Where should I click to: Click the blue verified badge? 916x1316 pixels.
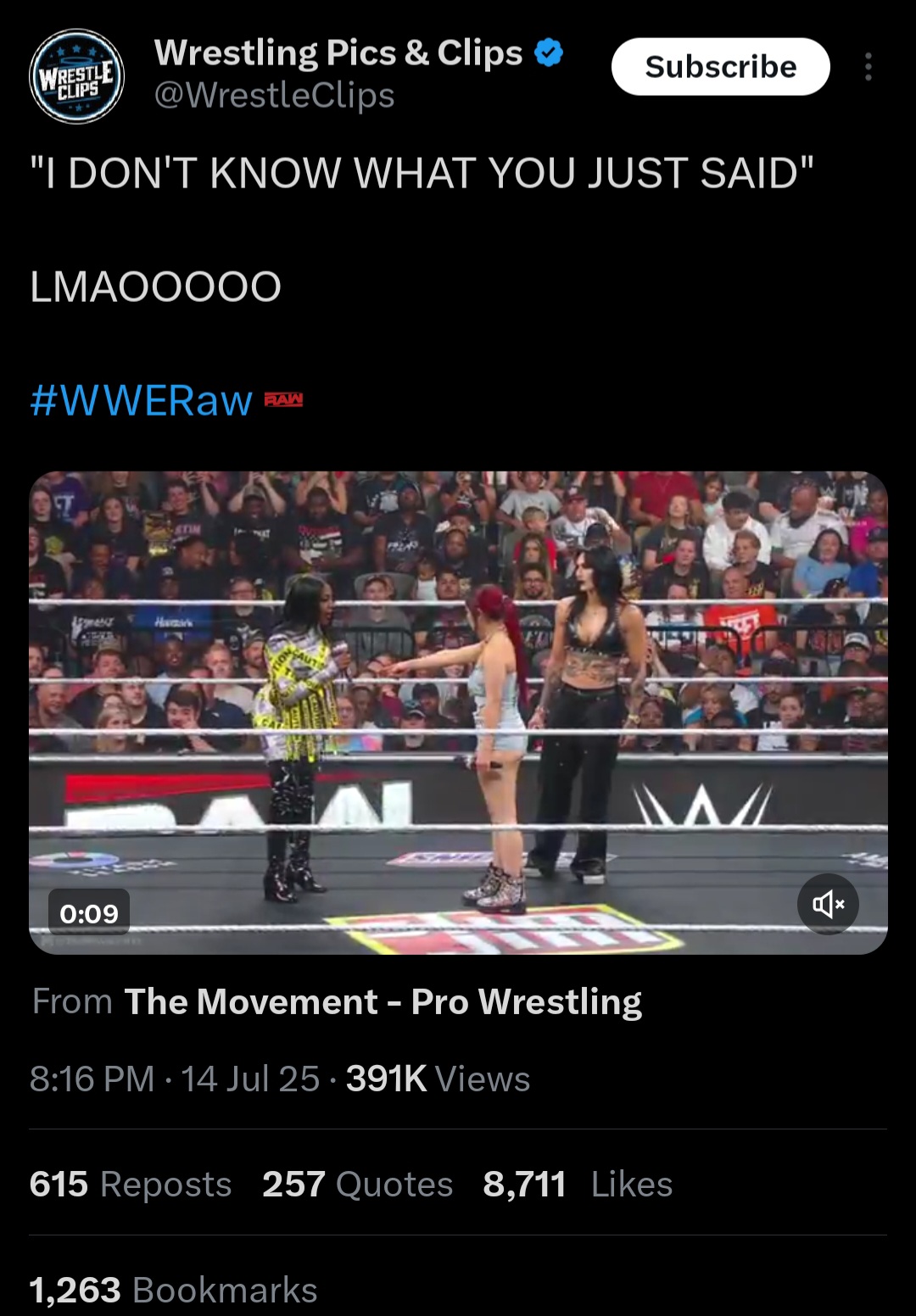550,53
